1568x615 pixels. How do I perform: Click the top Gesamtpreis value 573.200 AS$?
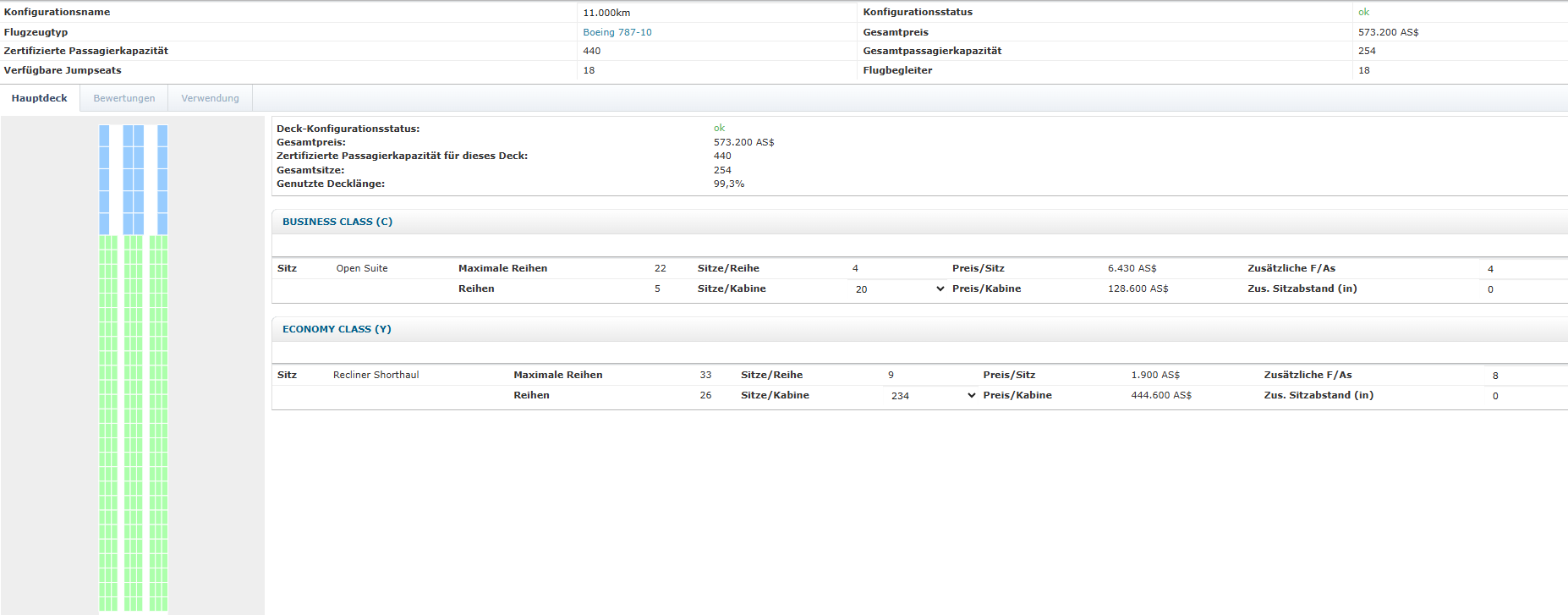coord(1388,32)
